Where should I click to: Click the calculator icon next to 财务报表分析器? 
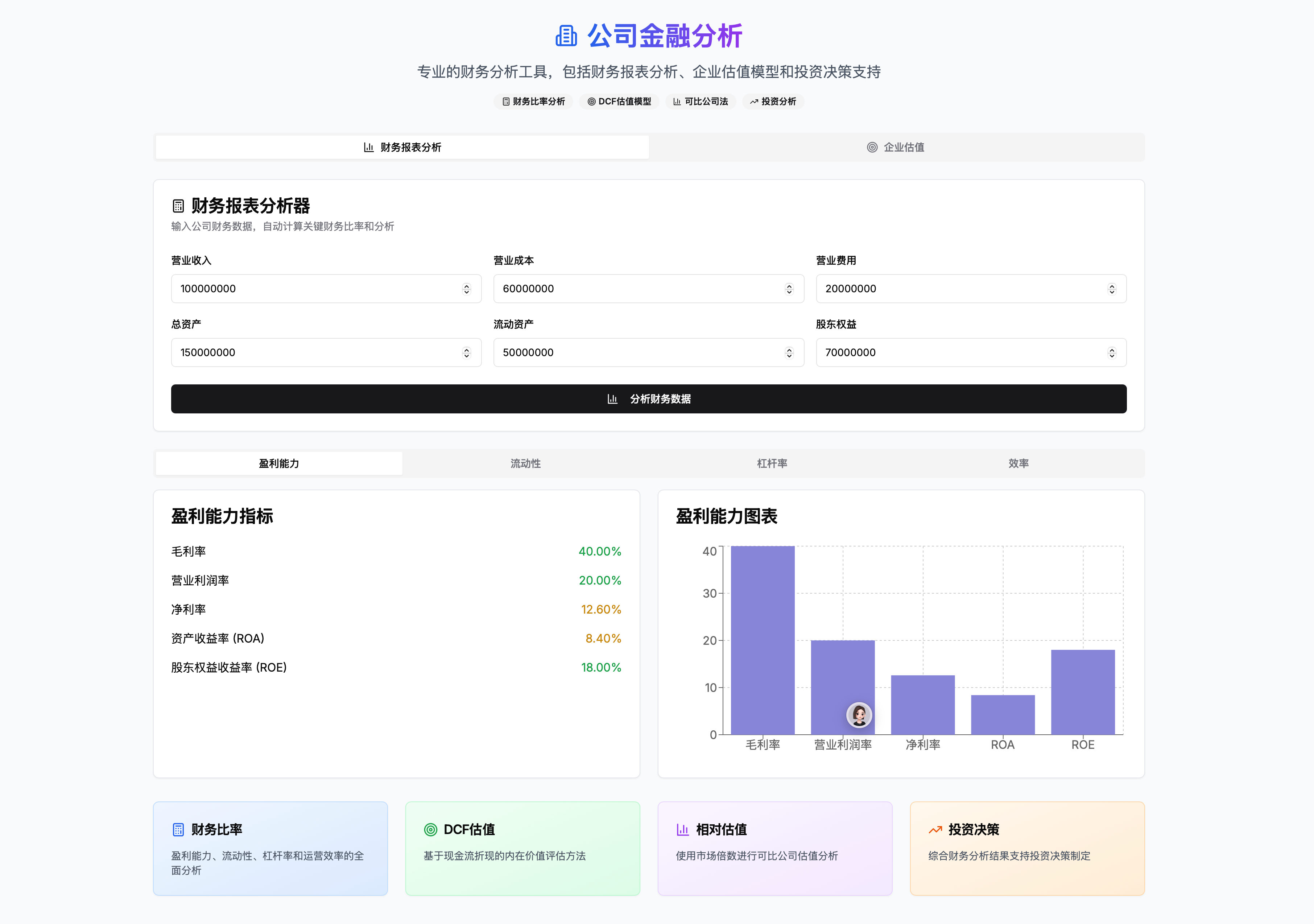(x=178, y=206)
